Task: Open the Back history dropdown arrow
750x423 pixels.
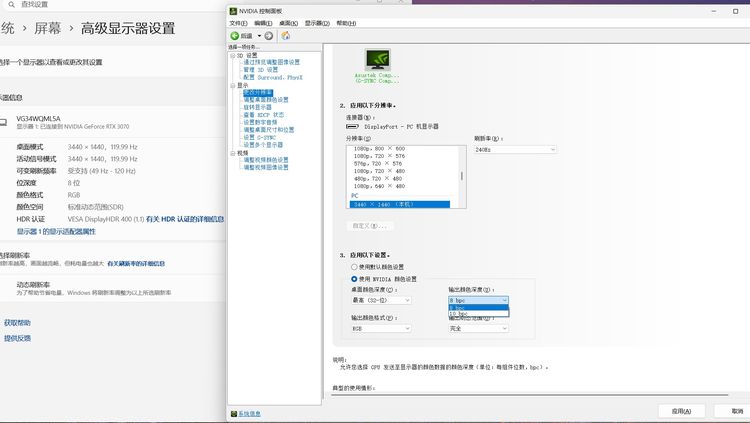Action: (x=259, y=36)
